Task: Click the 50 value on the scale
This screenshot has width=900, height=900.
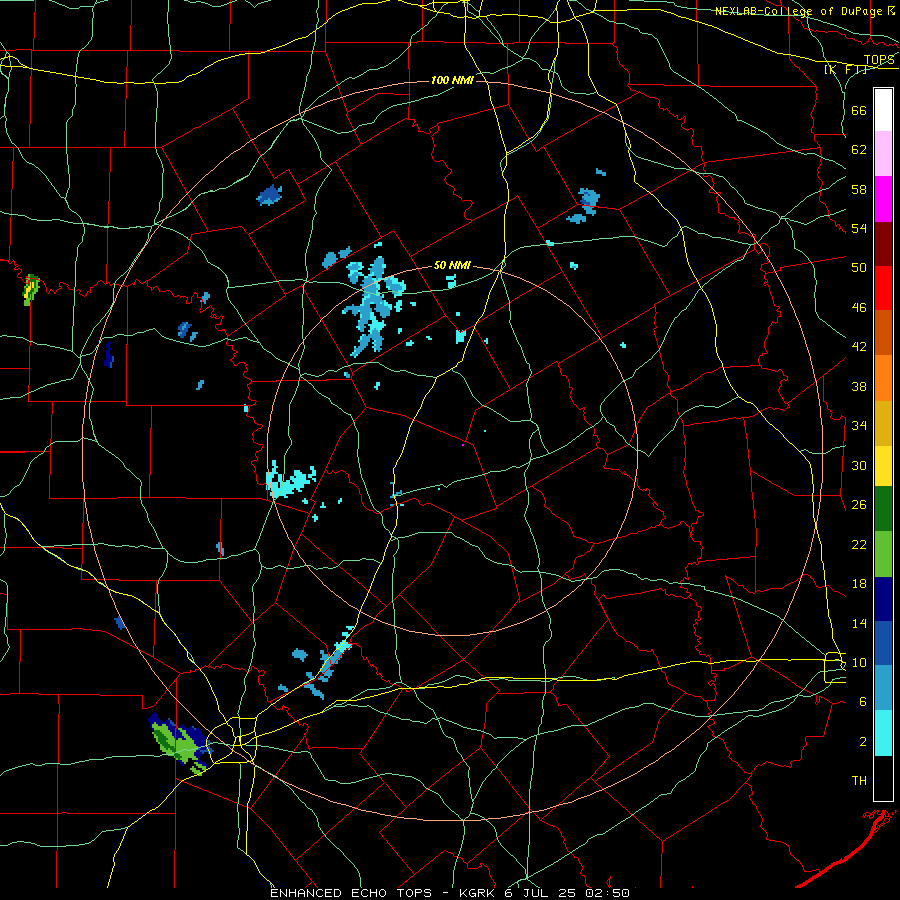Action: pos(859,268)
